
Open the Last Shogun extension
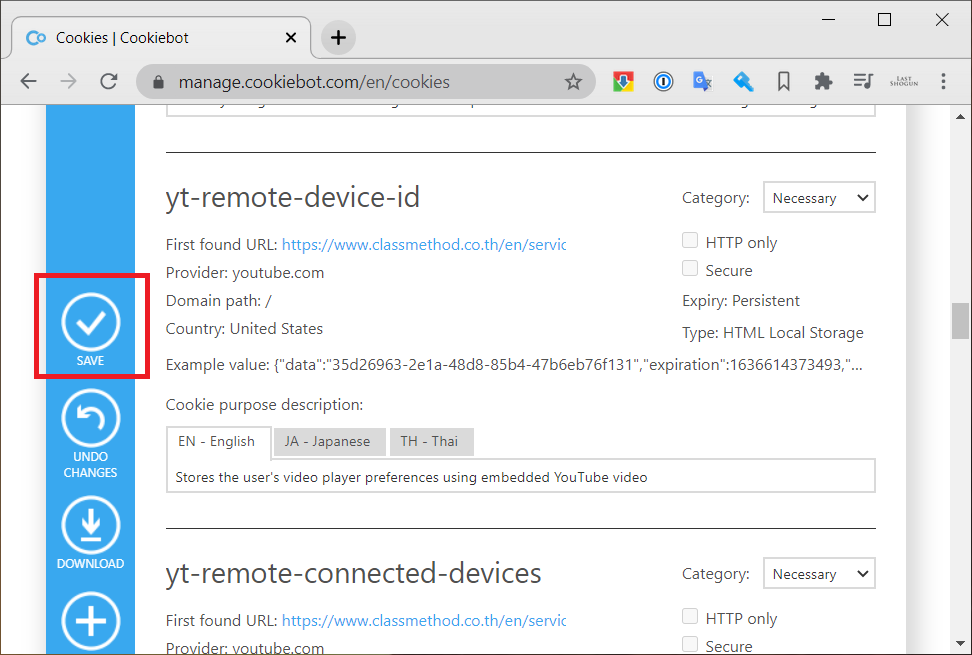(x=903, y=81)
